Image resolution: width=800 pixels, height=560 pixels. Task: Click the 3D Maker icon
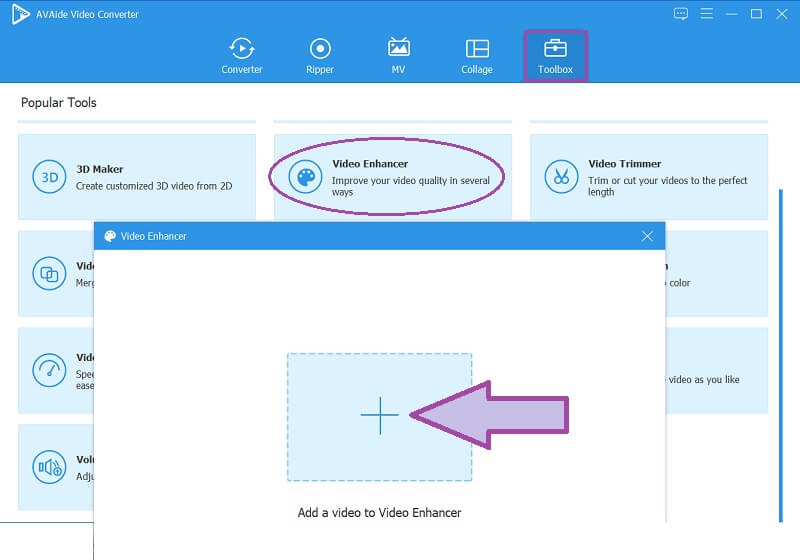[x=49, y=177]
